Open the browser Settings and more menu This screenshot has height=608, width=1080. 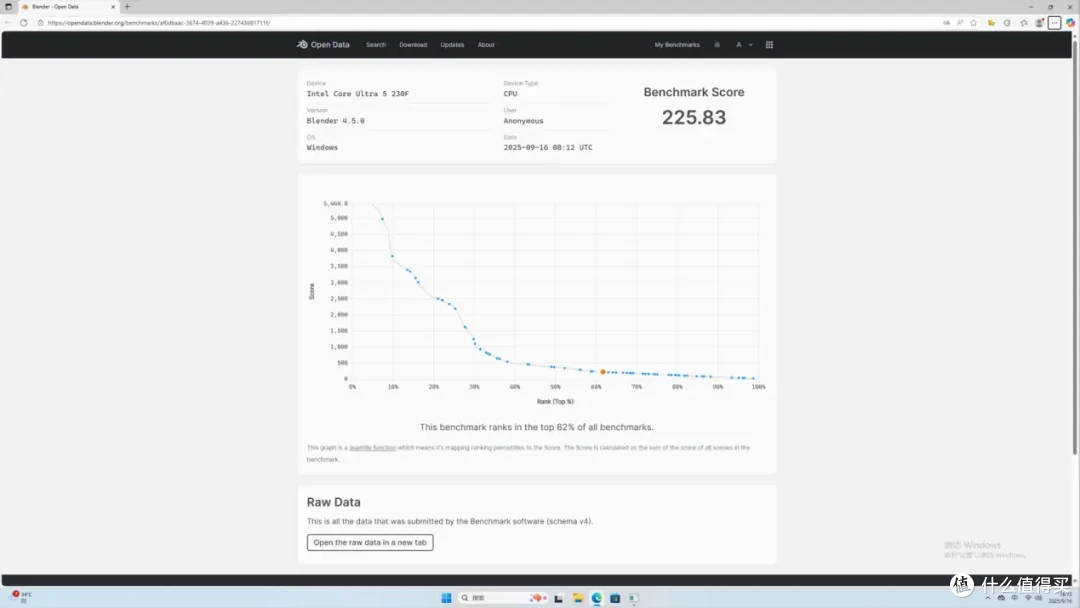1055,23
